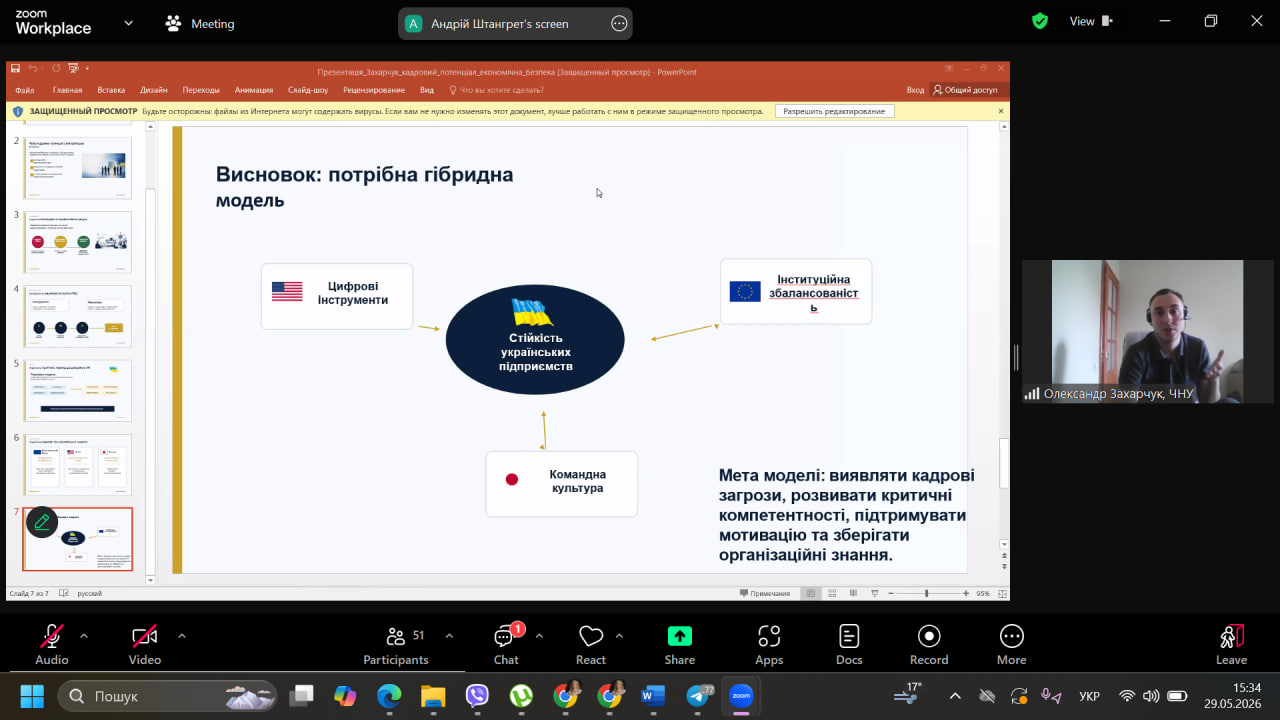Unmute the Audio microphone

[x=52, y=644]
